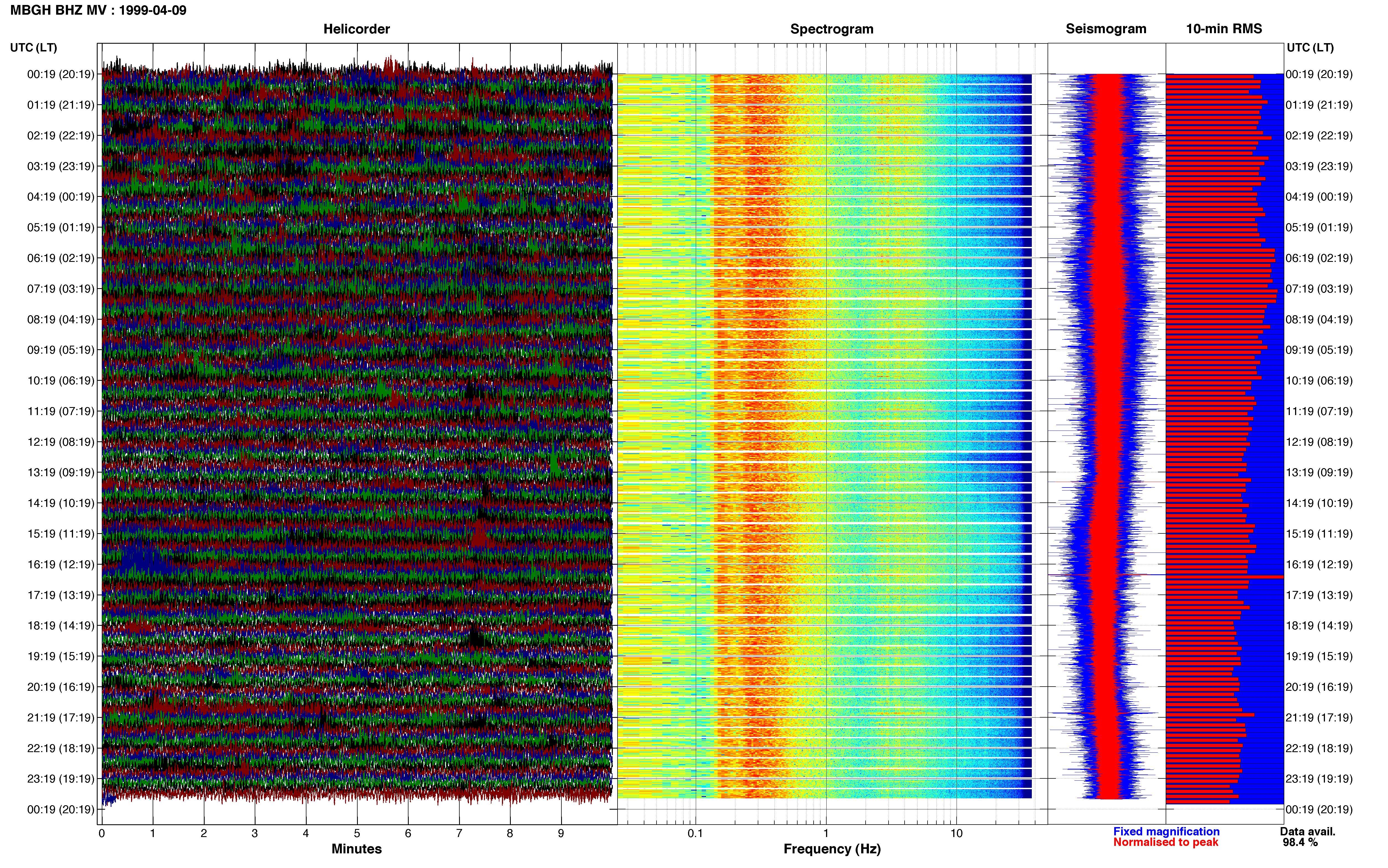Click '03:19 (23:19)' on the left time axis
Image resolution: width=1388 pixels, height=868 pixels.
(x=61, y=166)
